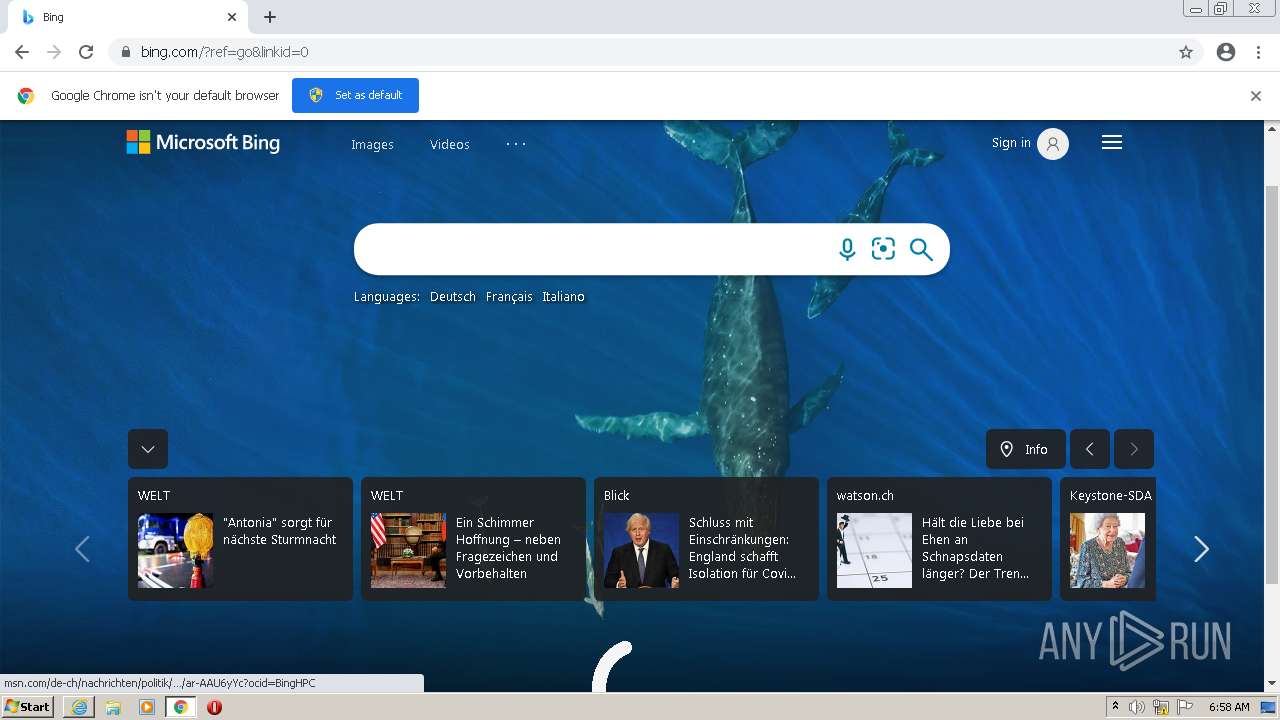This screenshot has height=720, width=1280.
Task: Open Hält die Liebe bei Ehen article
Action: [976, 548]
